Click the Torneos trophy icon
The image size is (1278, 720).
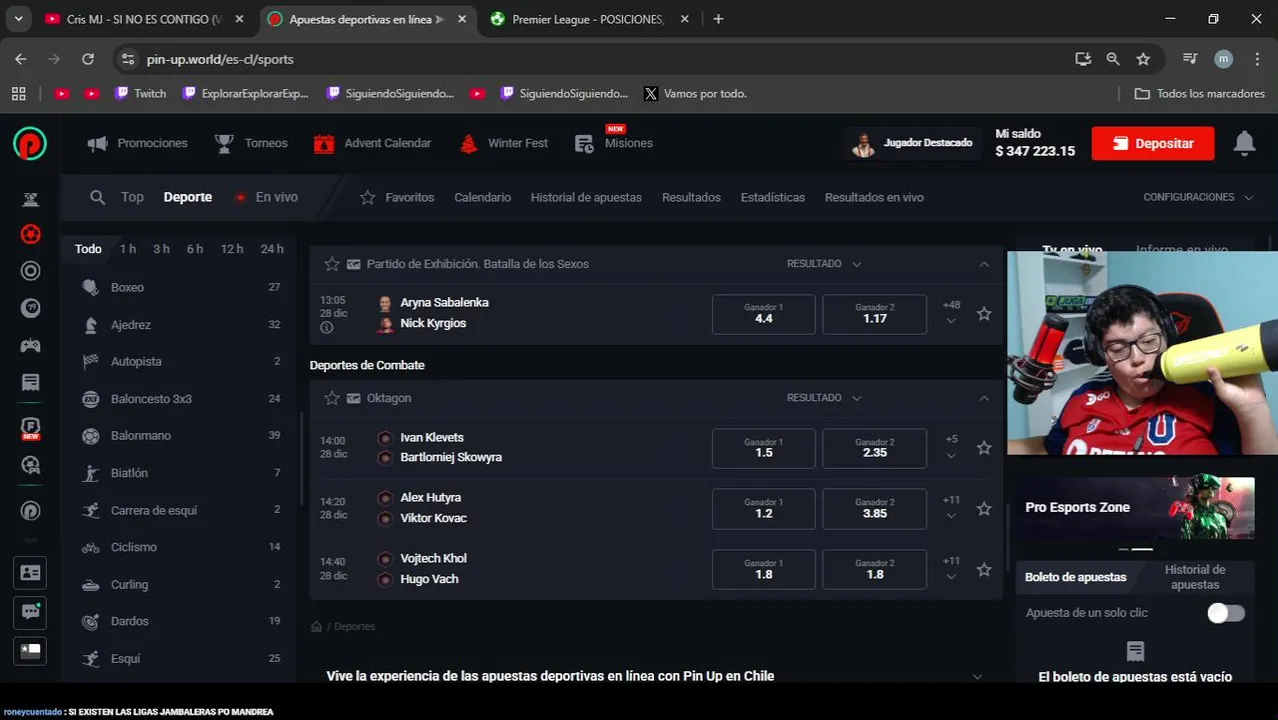(224, 143)
